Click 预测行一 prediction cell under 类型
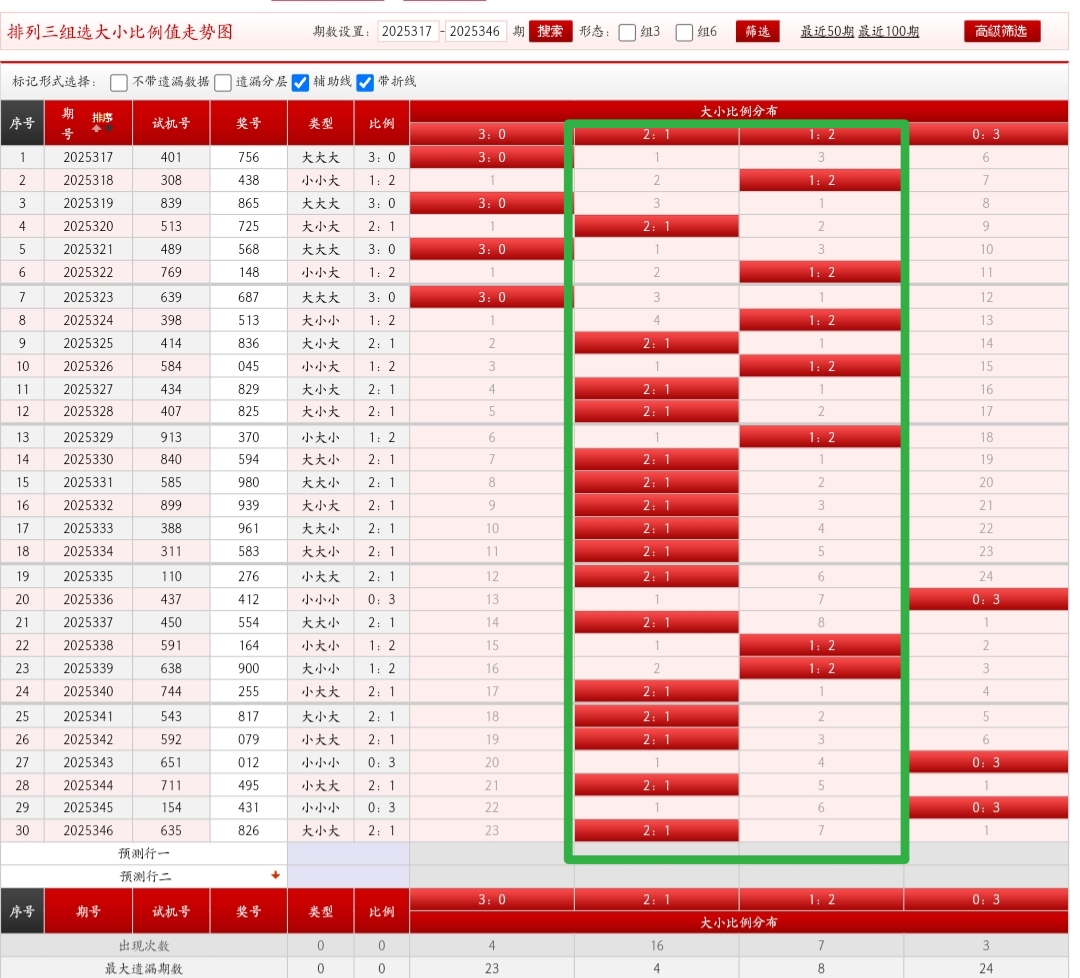The image size is (1080, 978). coord(320,853)
